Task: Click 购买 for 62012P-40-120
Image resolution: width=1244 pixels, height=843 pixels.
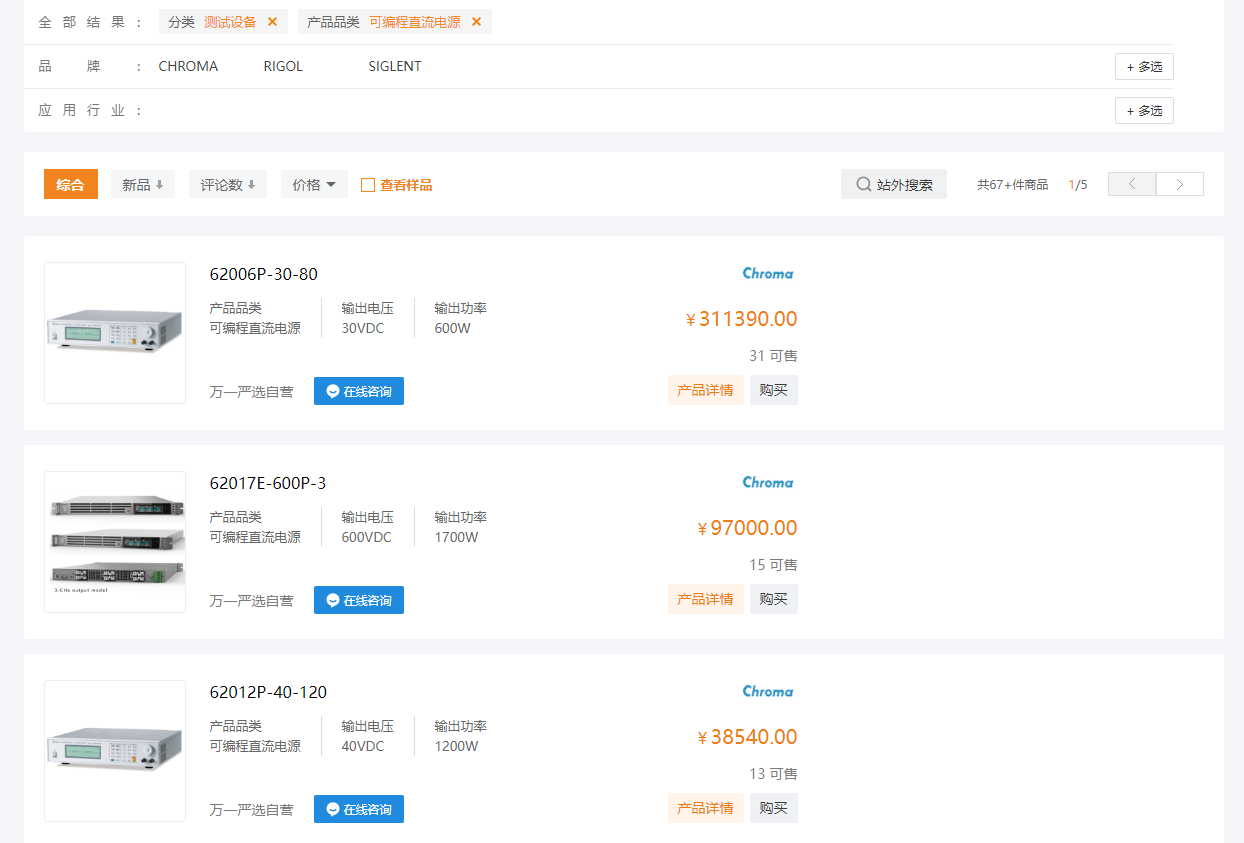Action: (x=774, y=808)
